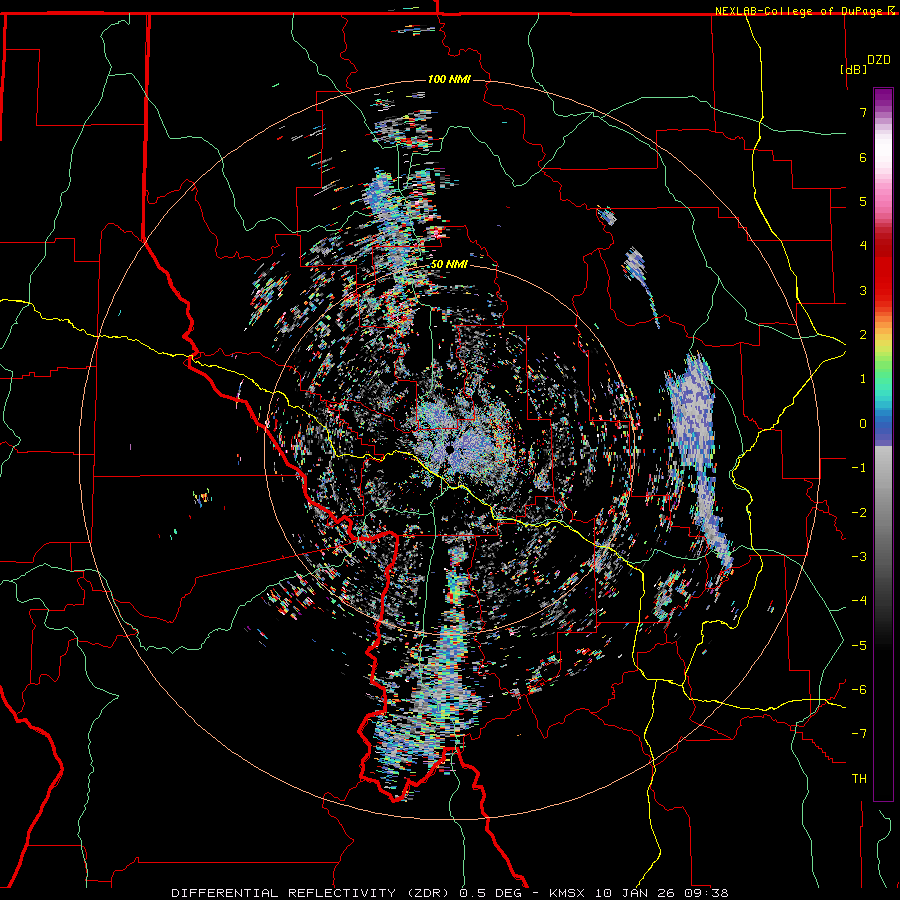
Task: Click the -3 value on color scale
Action: click(859, 557)
